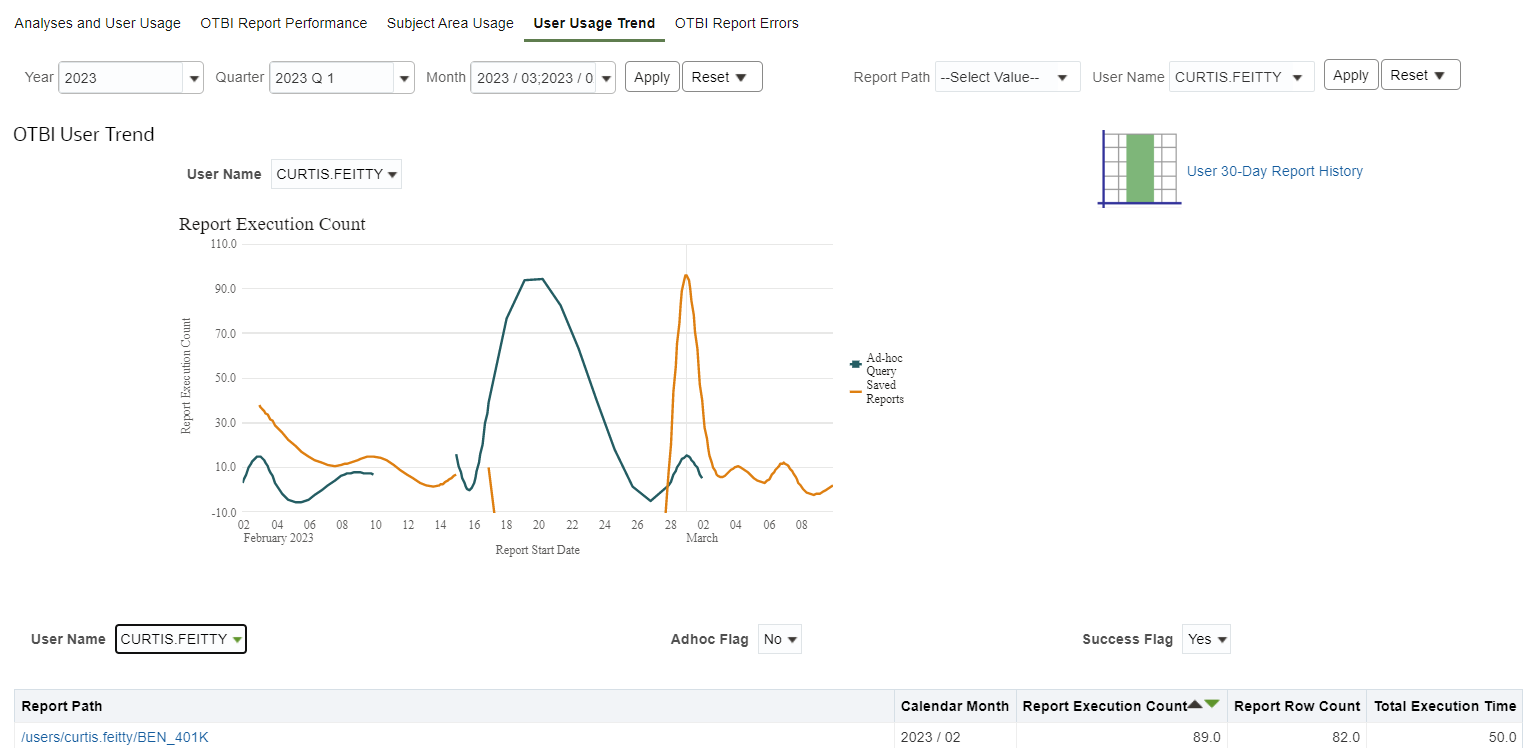Viewport: 1525px width, 748px height.
Task: Expand the Year 2023 dropdown
Action: pyautogui.click(x=193, y=78)
